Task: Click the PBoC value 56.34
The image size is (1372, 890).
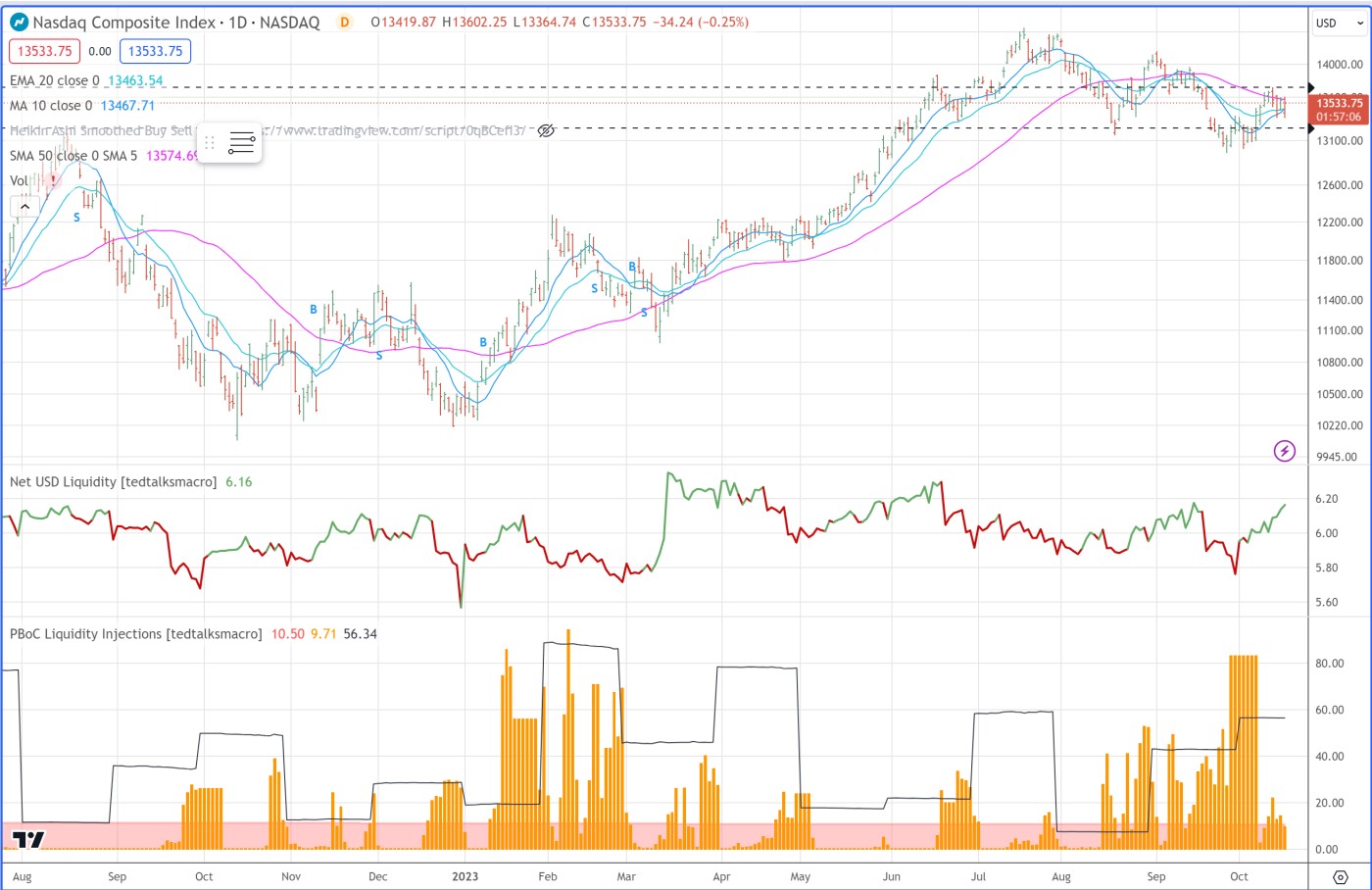Action: point(360,633)
